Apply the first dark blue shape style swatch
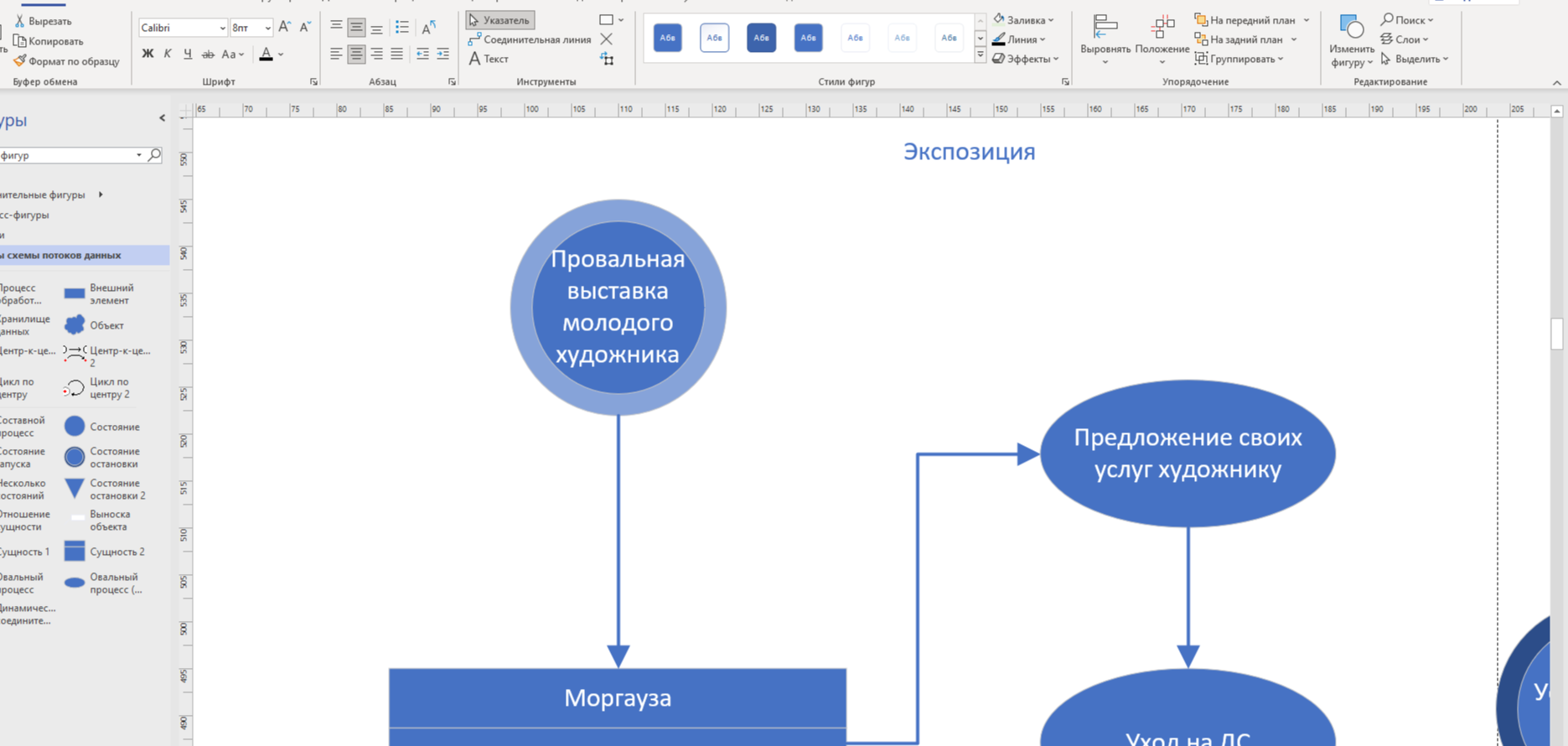Screen dimensions: 1568x746 (x=667, y=38)
